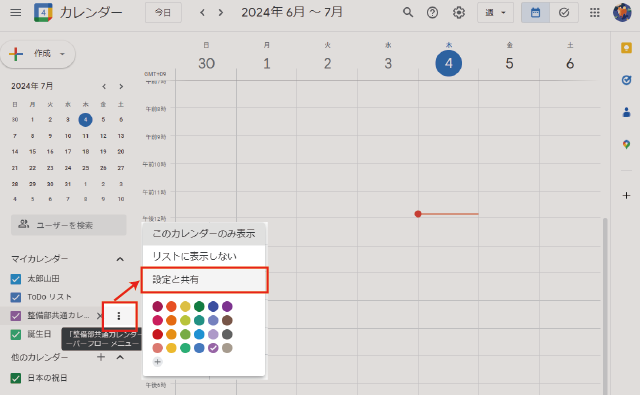The width and height of the screenshot is (640, 395).
Task: Switch to the tasks checkmark view
Action: click(564, 13)
